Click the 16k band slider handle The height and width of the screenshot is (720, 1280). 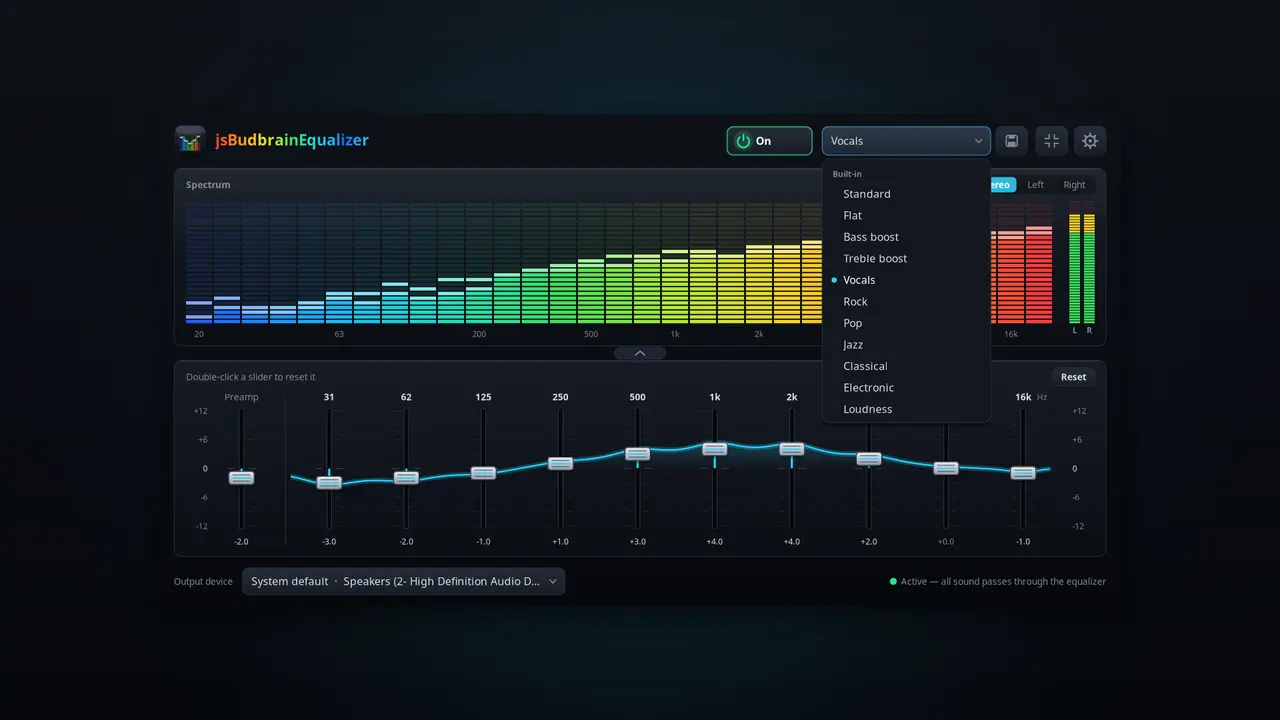pyautogui.click(x=1023, y=473)
